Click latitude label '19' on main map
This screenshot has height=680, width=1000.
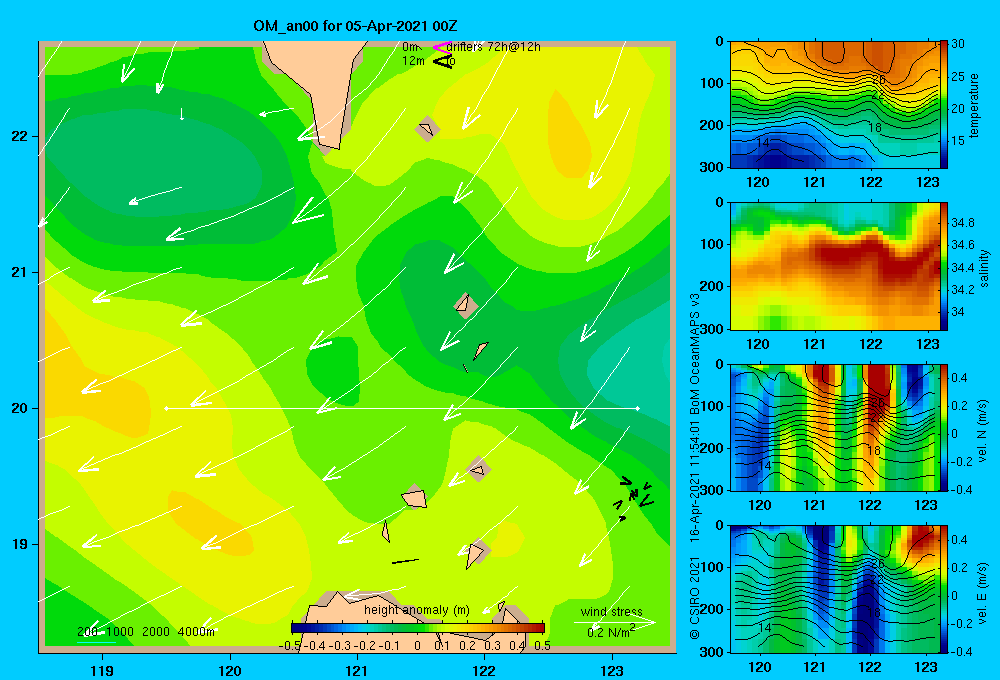(x=20, y=544)
